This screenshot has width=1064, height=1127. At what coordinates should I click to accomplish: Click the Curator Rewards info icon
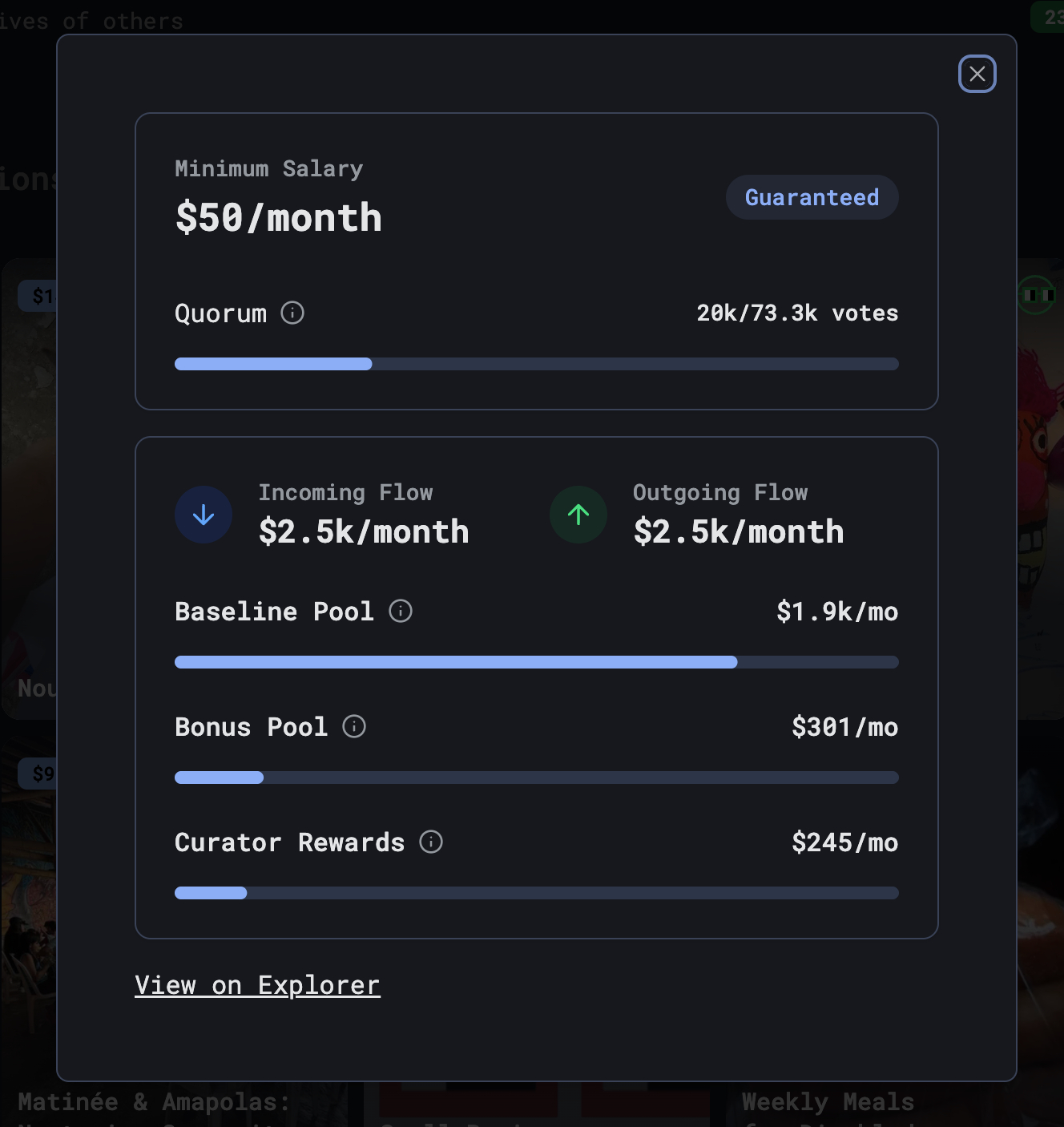[x=431, y=842]
